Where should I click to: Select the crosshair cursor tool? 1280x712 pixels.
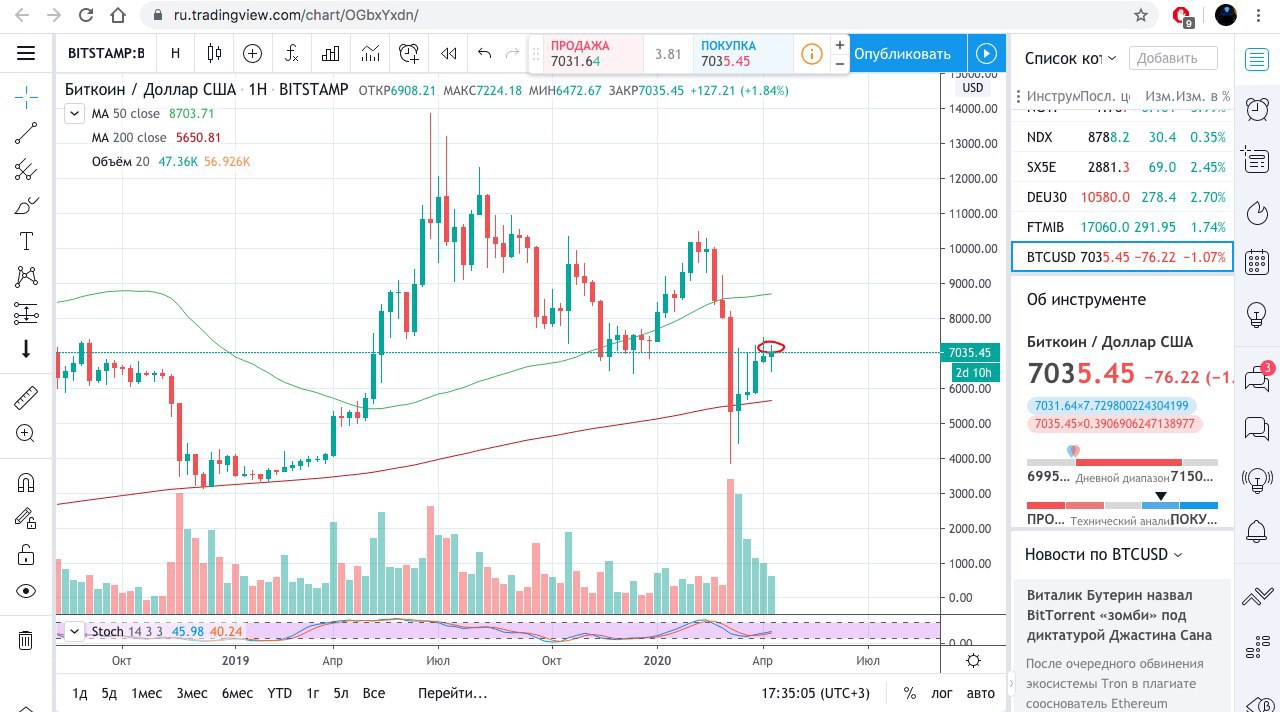(26, 97)
